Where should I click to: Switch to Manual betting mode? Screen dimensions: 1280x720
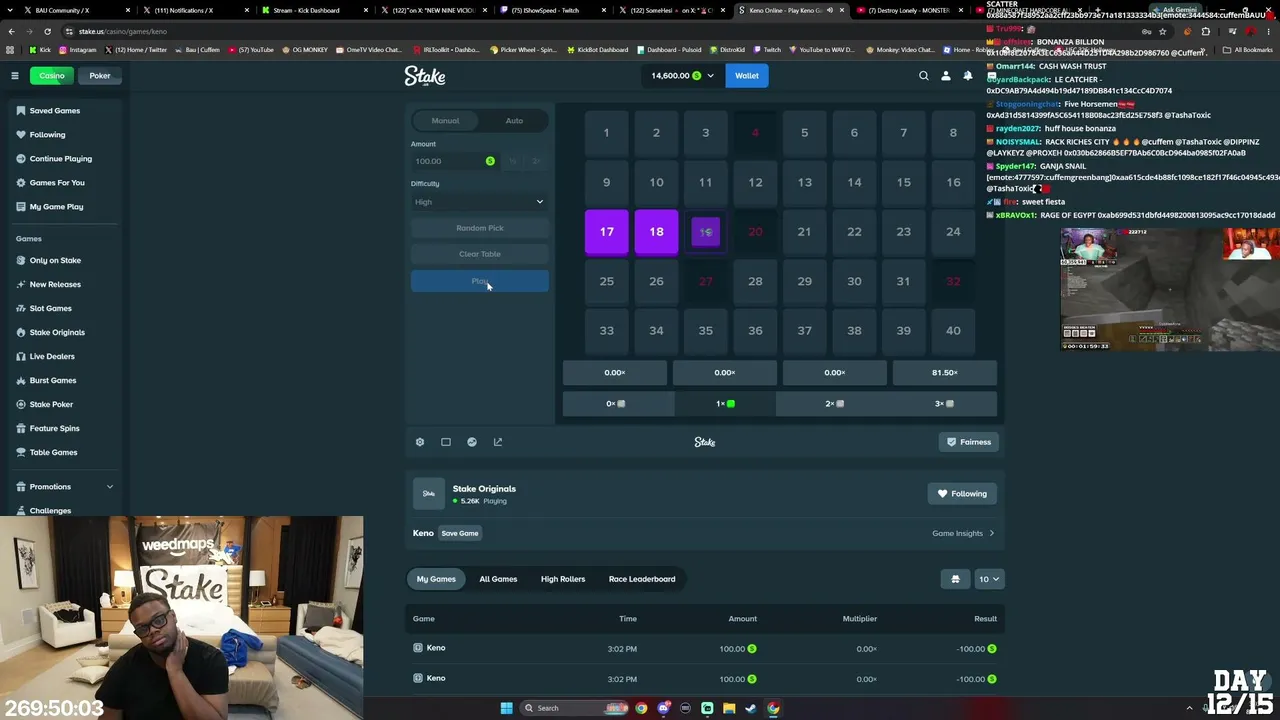pyautogui.click(x=445, y=121)
